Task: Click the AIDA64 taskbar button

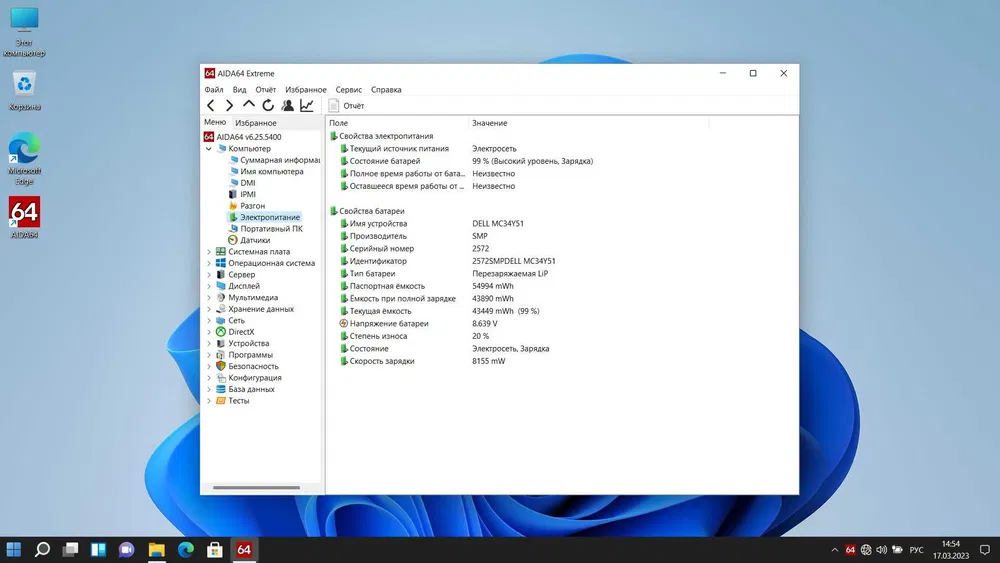Action: (244, 550)
